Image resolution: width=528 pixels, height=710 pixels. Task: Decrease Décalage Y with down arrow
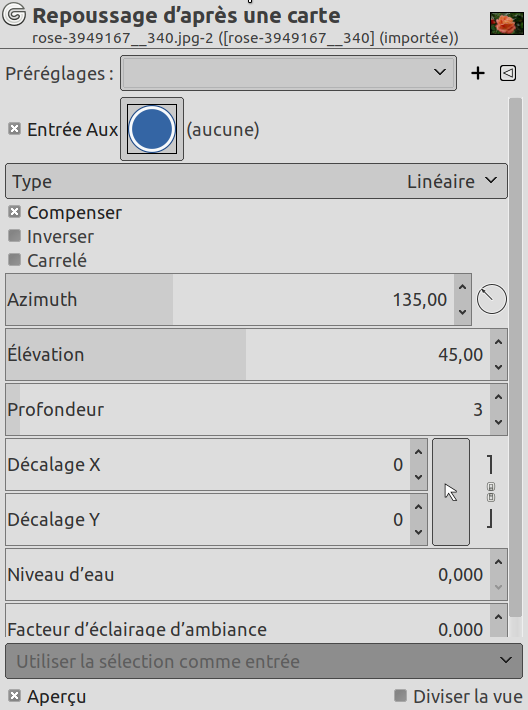pyautogui.click(x=418, y=532)
